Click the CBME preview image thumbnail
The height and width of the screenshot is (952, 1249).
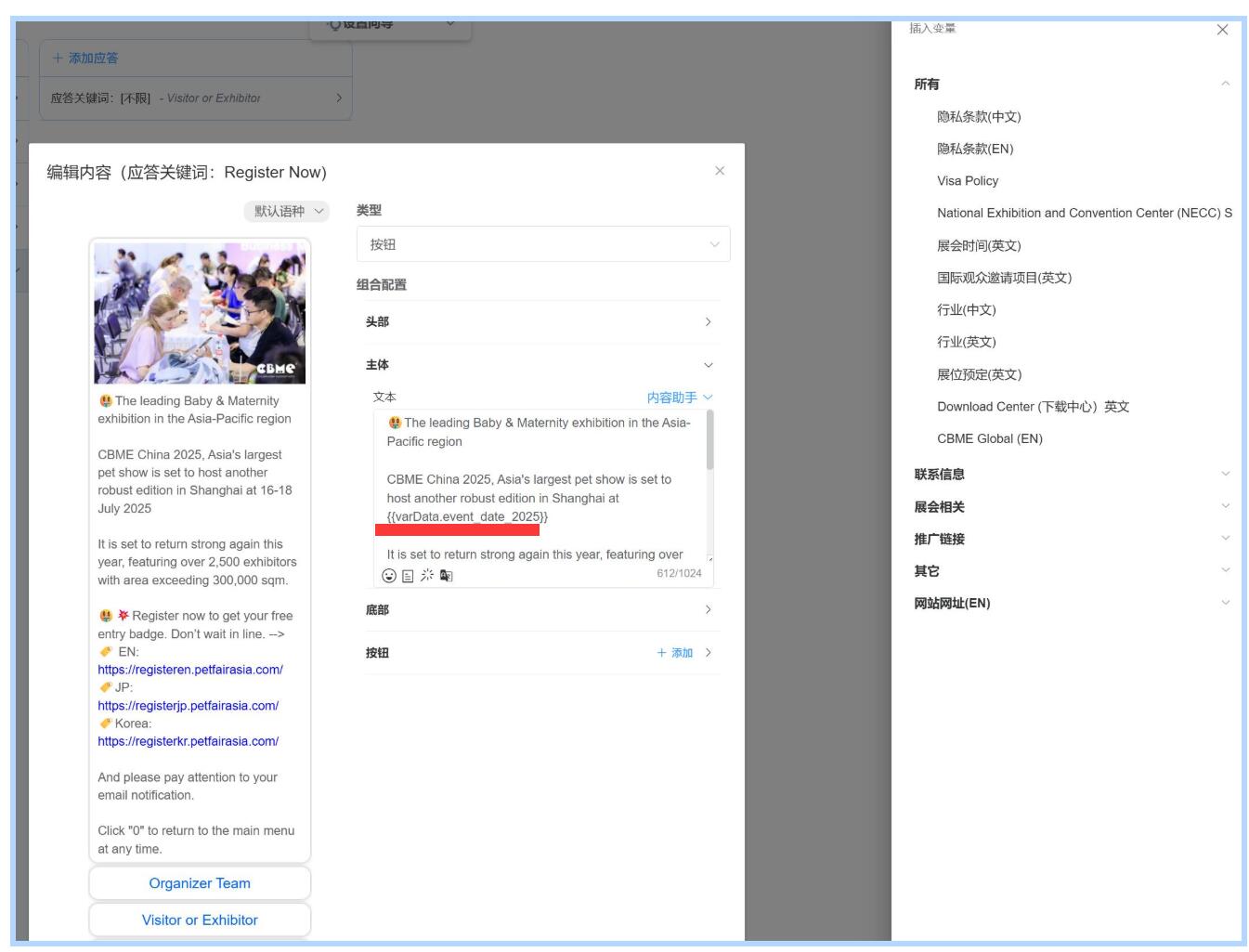click(x=200, y=313)
